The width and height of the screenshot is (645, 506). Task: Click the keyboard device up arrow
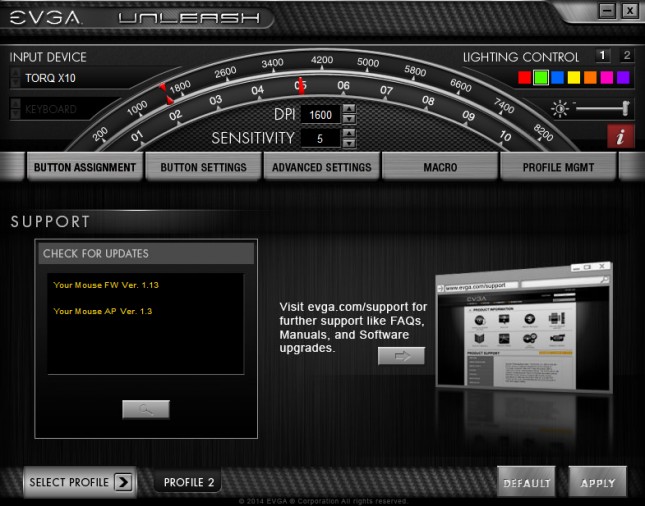tap(15, 104)
